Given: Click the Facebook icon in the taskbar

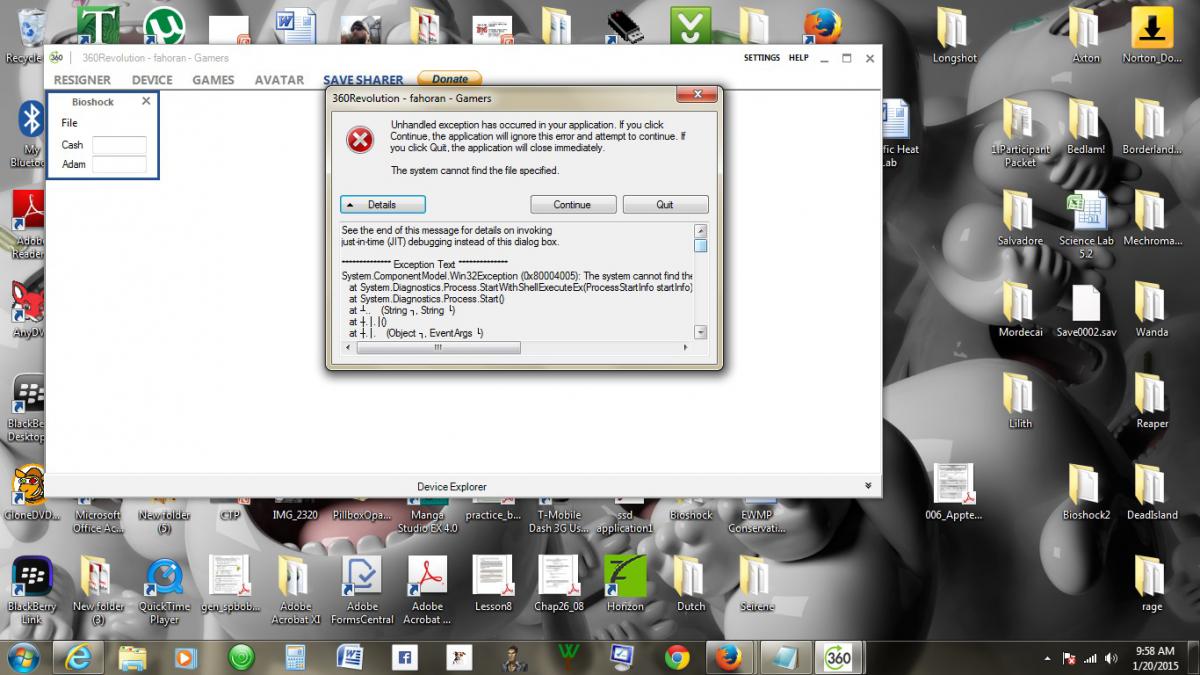Looking at the screenshot, I should 404,657.
